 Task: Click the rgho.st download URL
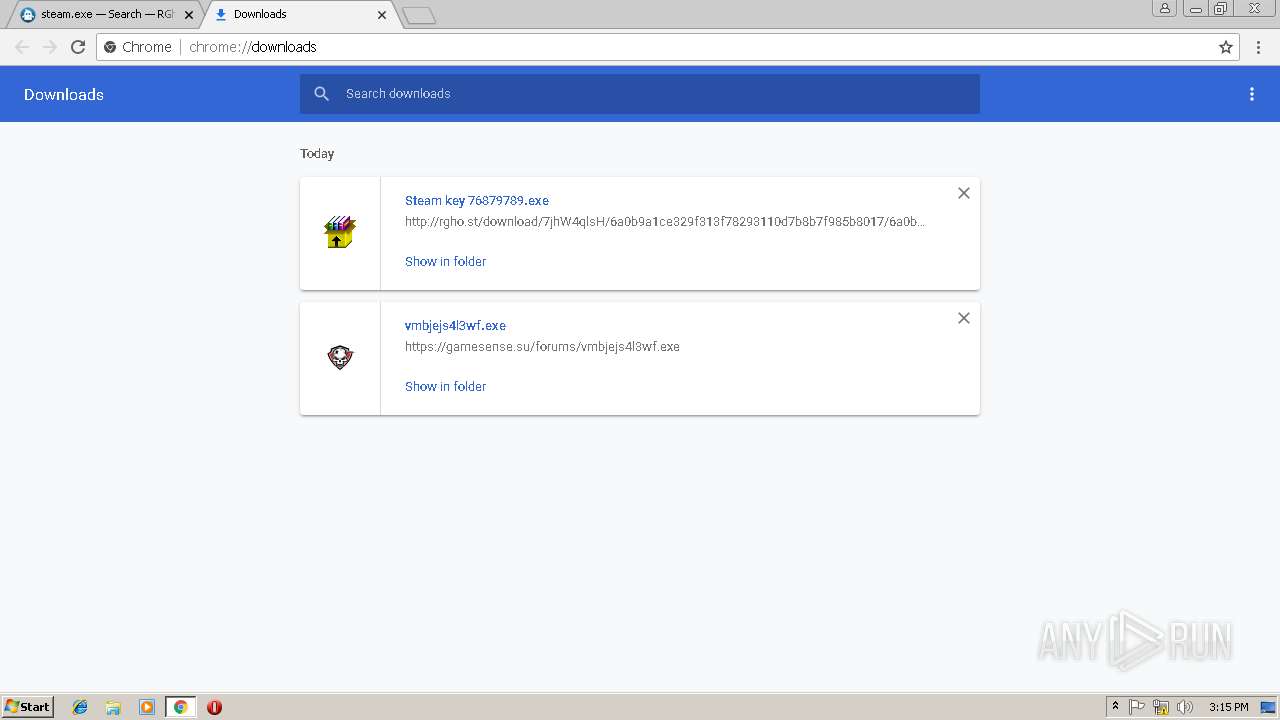click(665, 222)
